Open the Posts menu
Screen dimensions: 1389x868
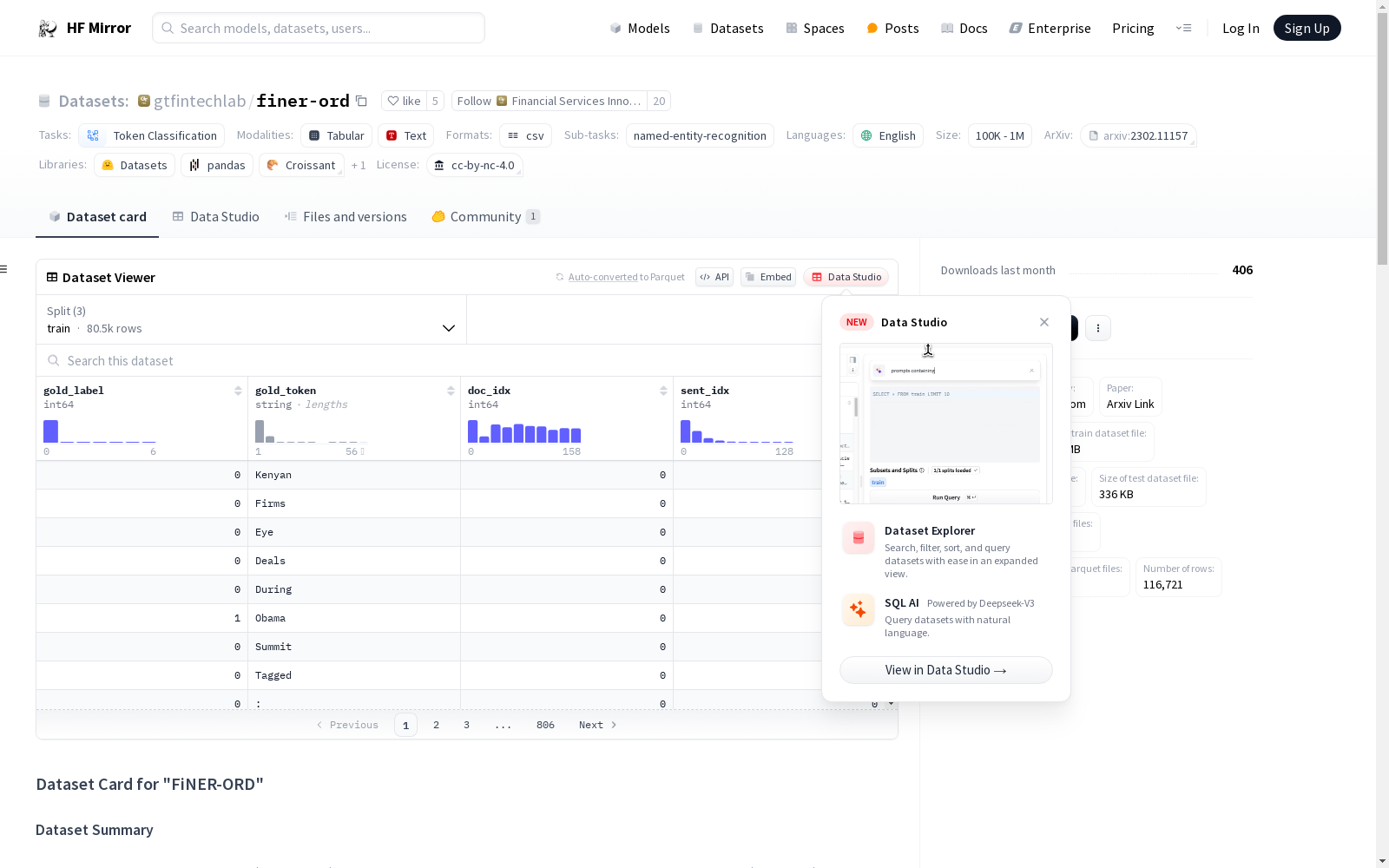(892, 29)
